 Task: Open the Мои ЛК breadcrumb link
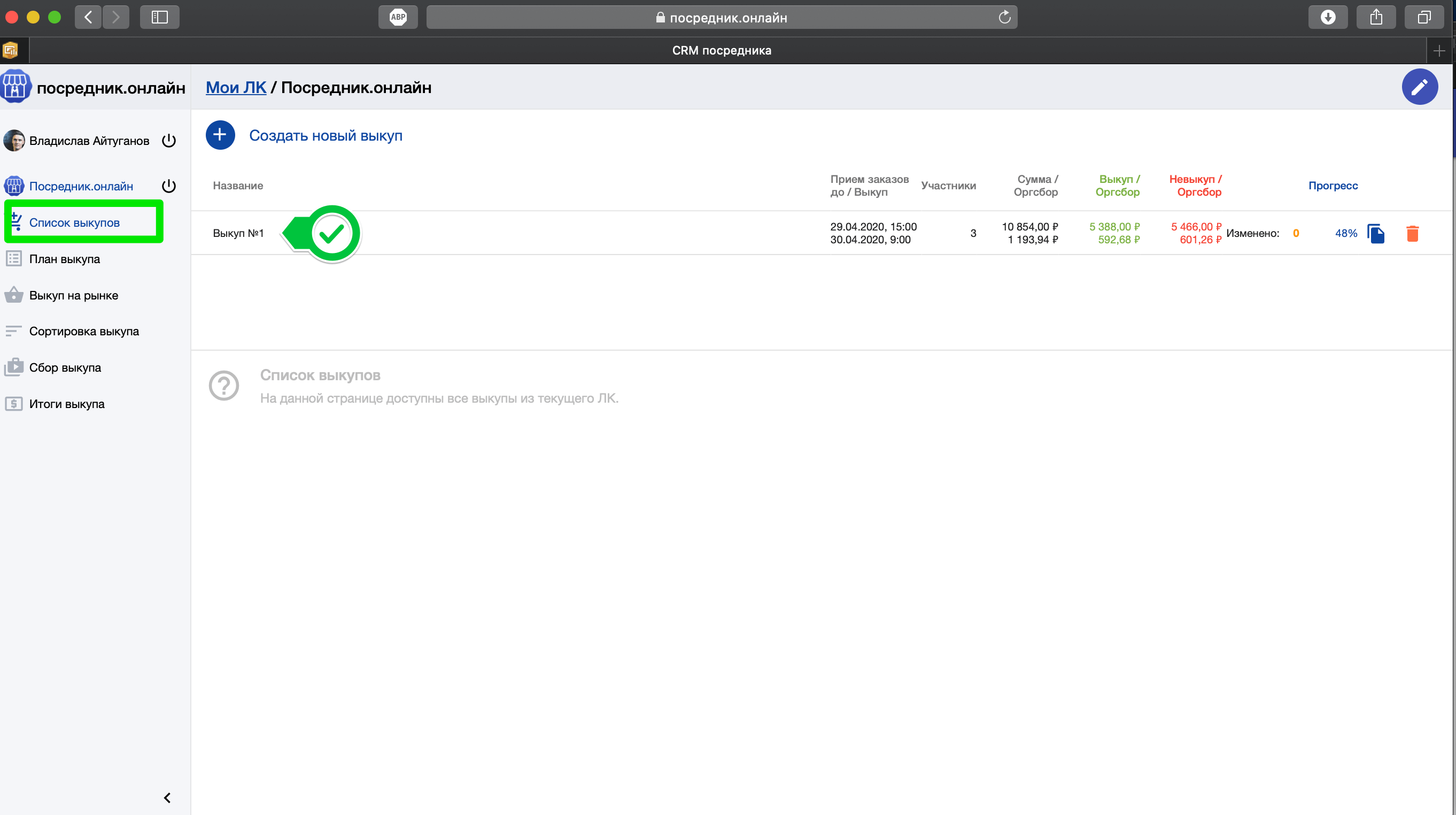point(236,88)
